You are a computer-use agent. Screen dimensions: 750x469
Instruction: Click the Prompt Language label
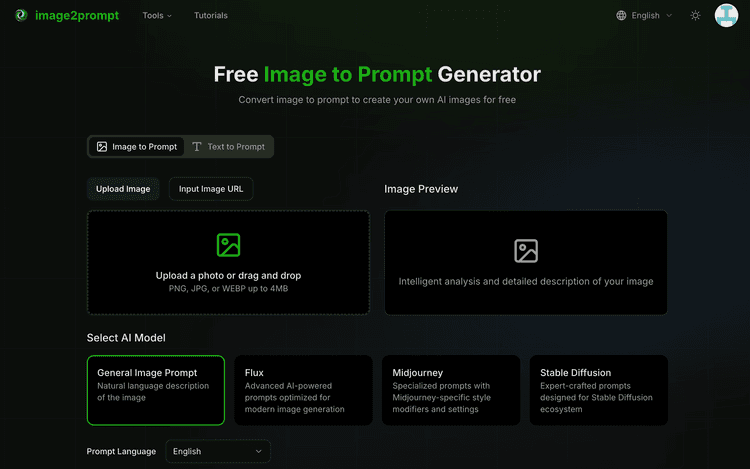(121, 451)
